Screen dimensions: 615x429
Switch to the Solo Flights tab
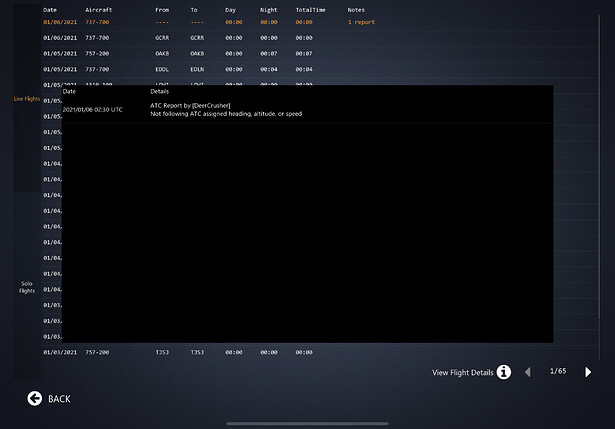[27, 287]
